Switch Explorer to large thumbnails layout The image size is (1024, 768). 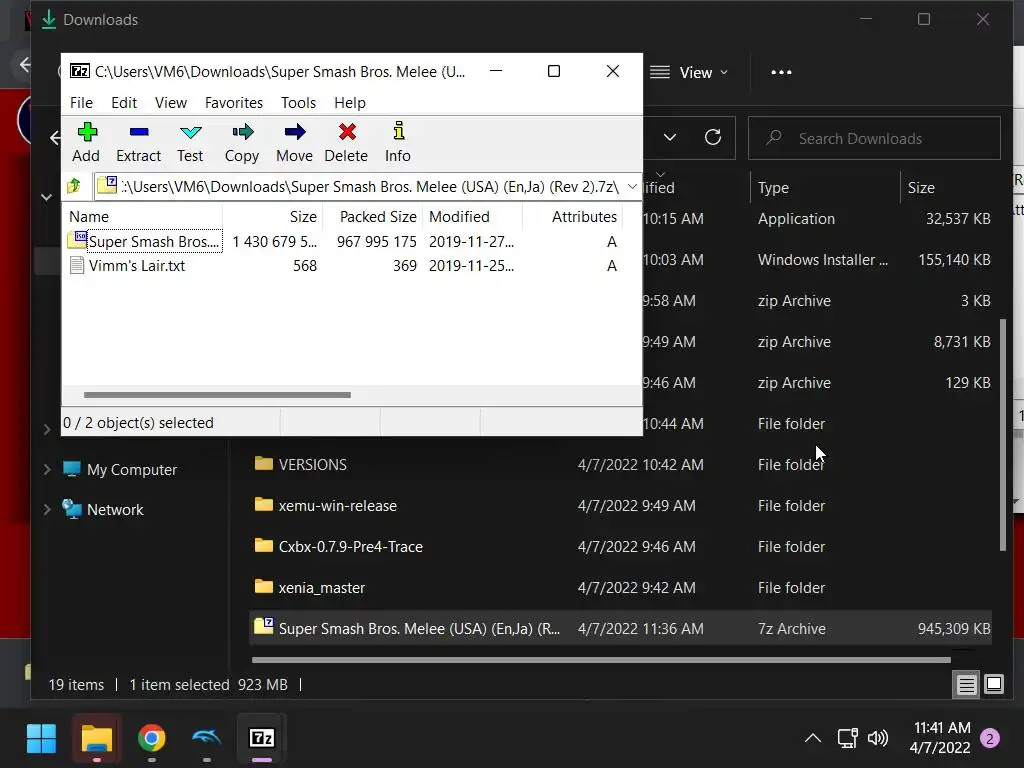(x=994, y=684)
